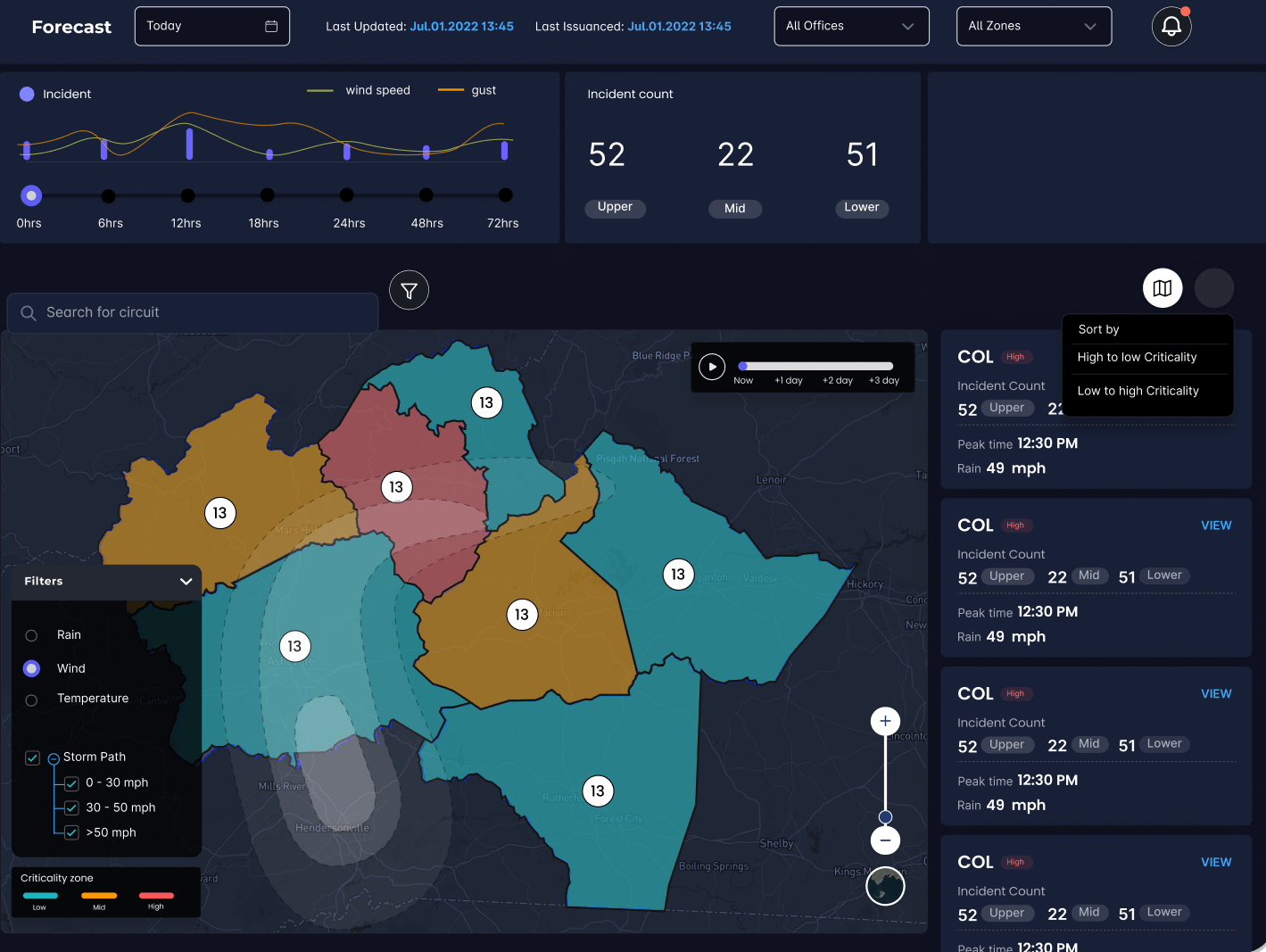The width and height of the screenshot is (1266, 952).
Task: Click the wind speed legend line
Action: pyautogui.click(x=319, y=90)
